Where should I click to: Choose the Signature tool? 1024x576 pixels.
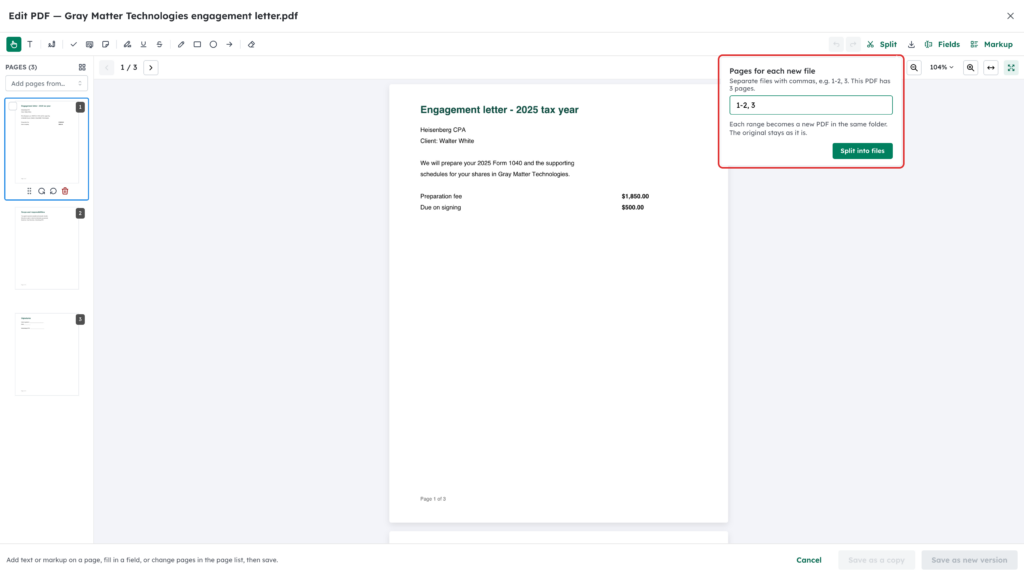tap(52, 44)
